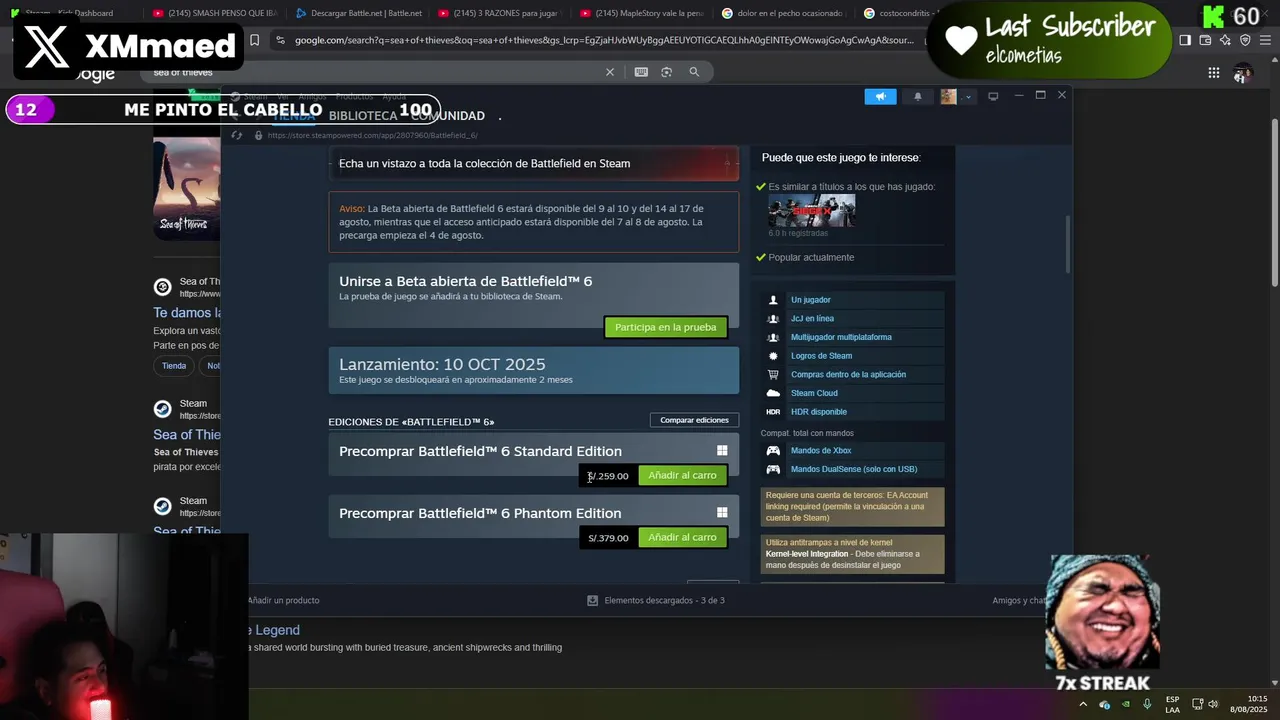Open Google apps grid icon
The height and width of the screenshot is (720, 1280).
coord(1213,72)
